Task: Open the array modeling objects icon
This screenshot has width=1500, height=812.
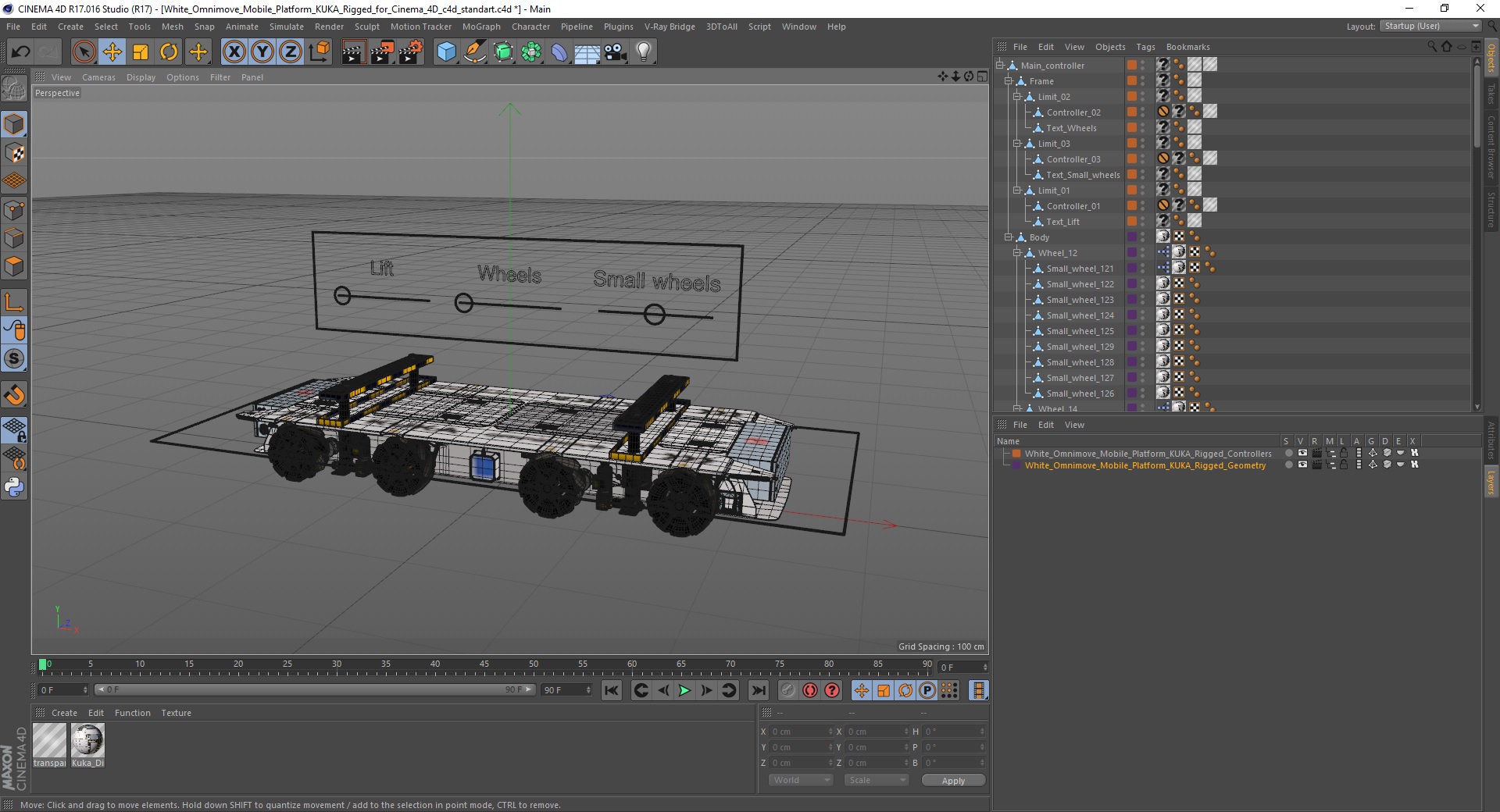Action: (x=531, y=52)
